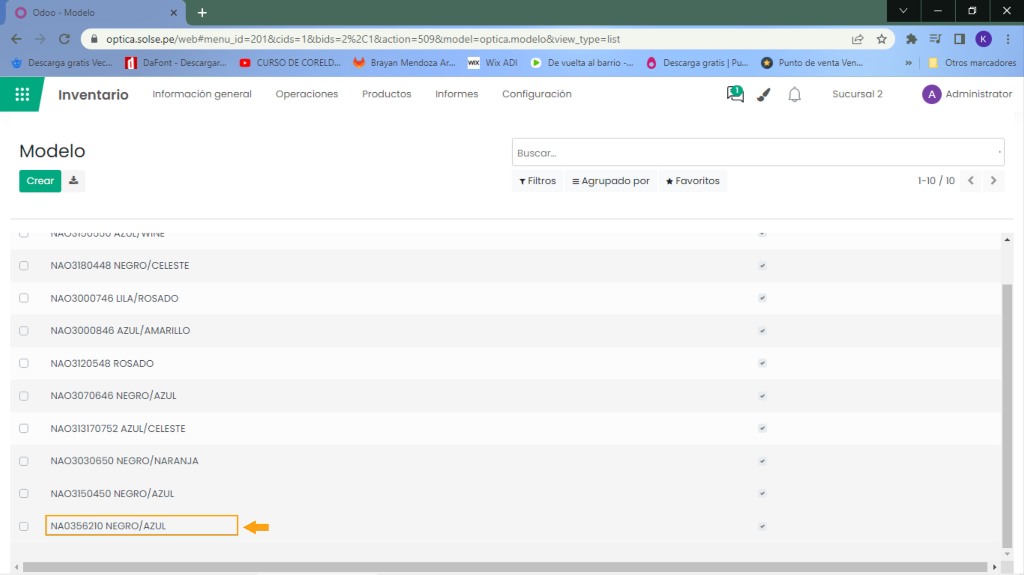Viewport: 1024px width, 575px height.
Task: Open the notifications bell
Action: 795,94
